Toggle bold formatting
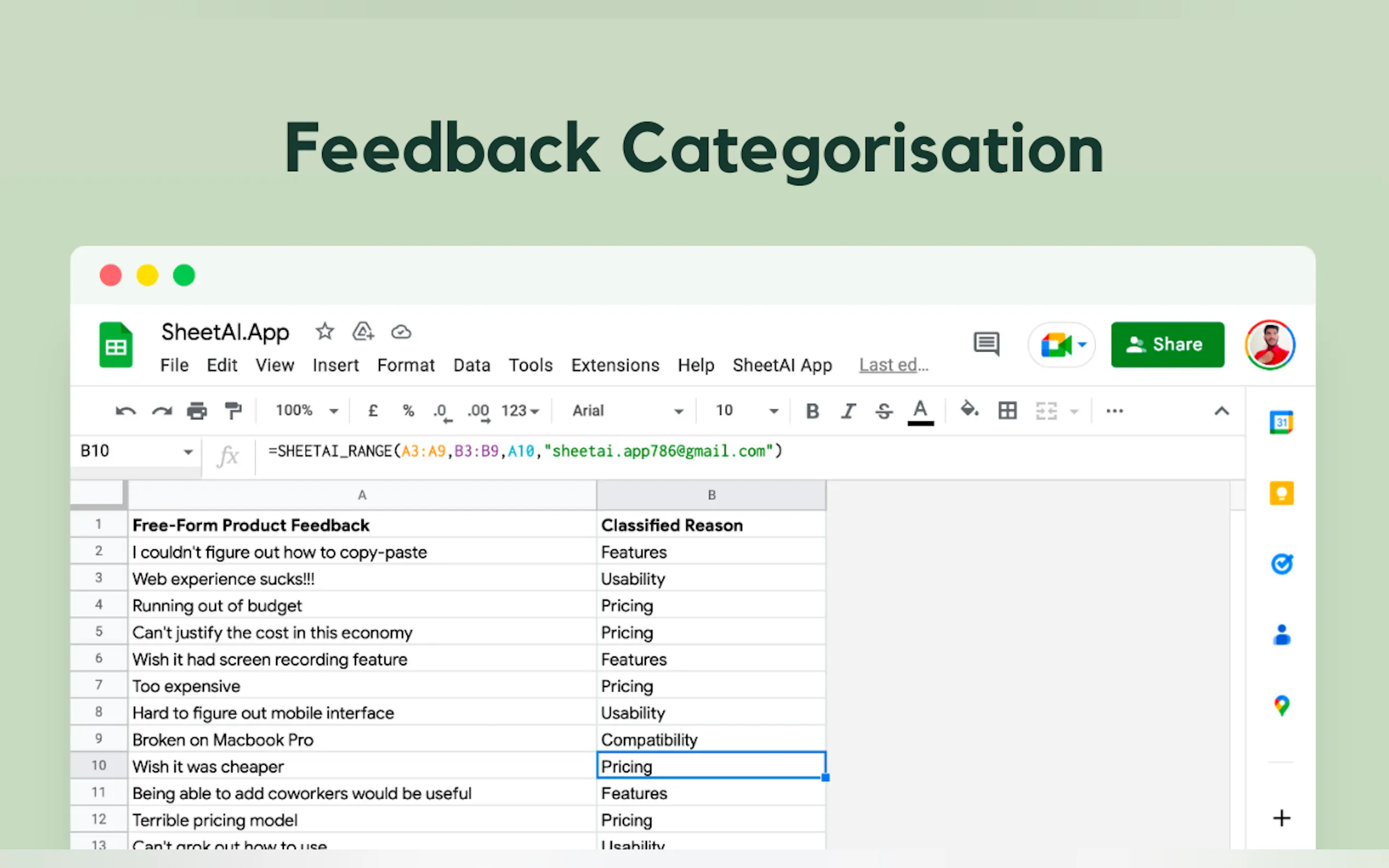The height and width of the screenshot is (868, 1389). pos(812,411)
